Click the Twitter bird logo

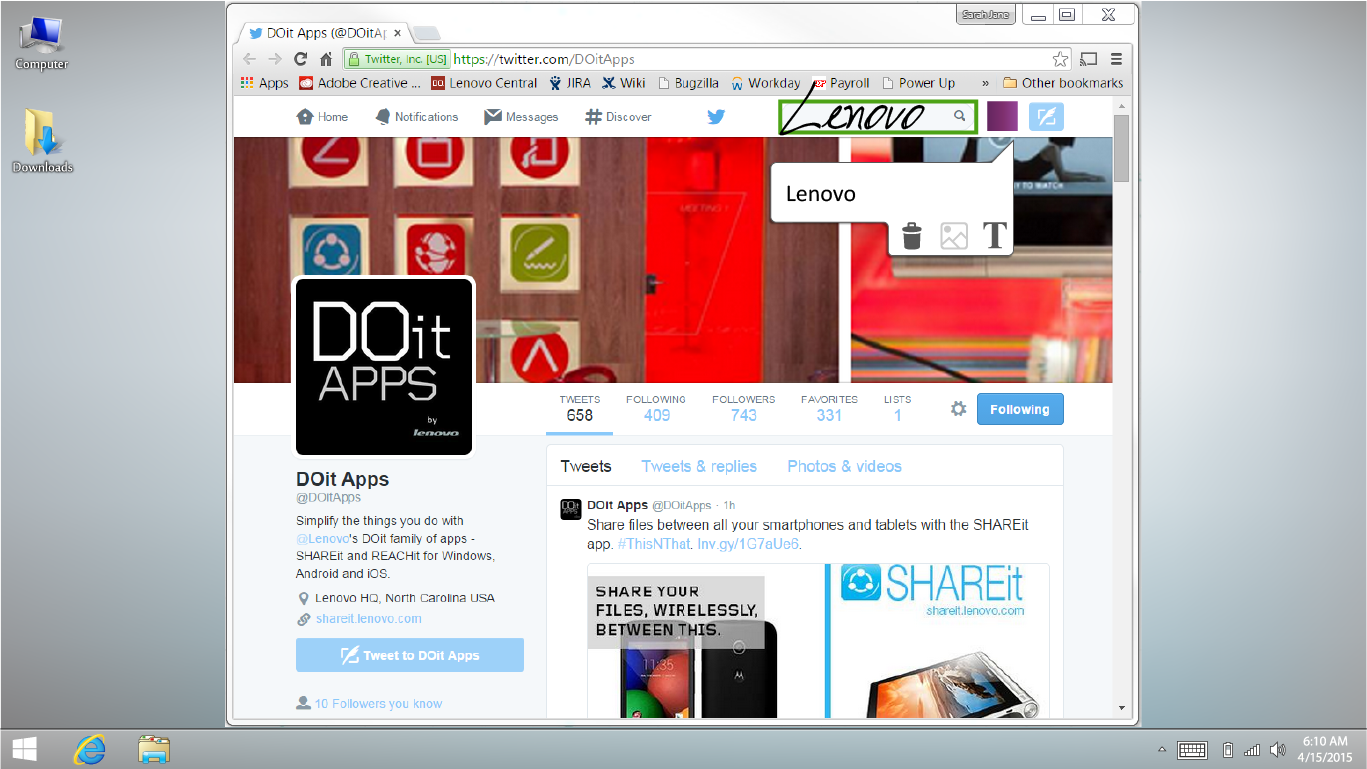[716, 117]
